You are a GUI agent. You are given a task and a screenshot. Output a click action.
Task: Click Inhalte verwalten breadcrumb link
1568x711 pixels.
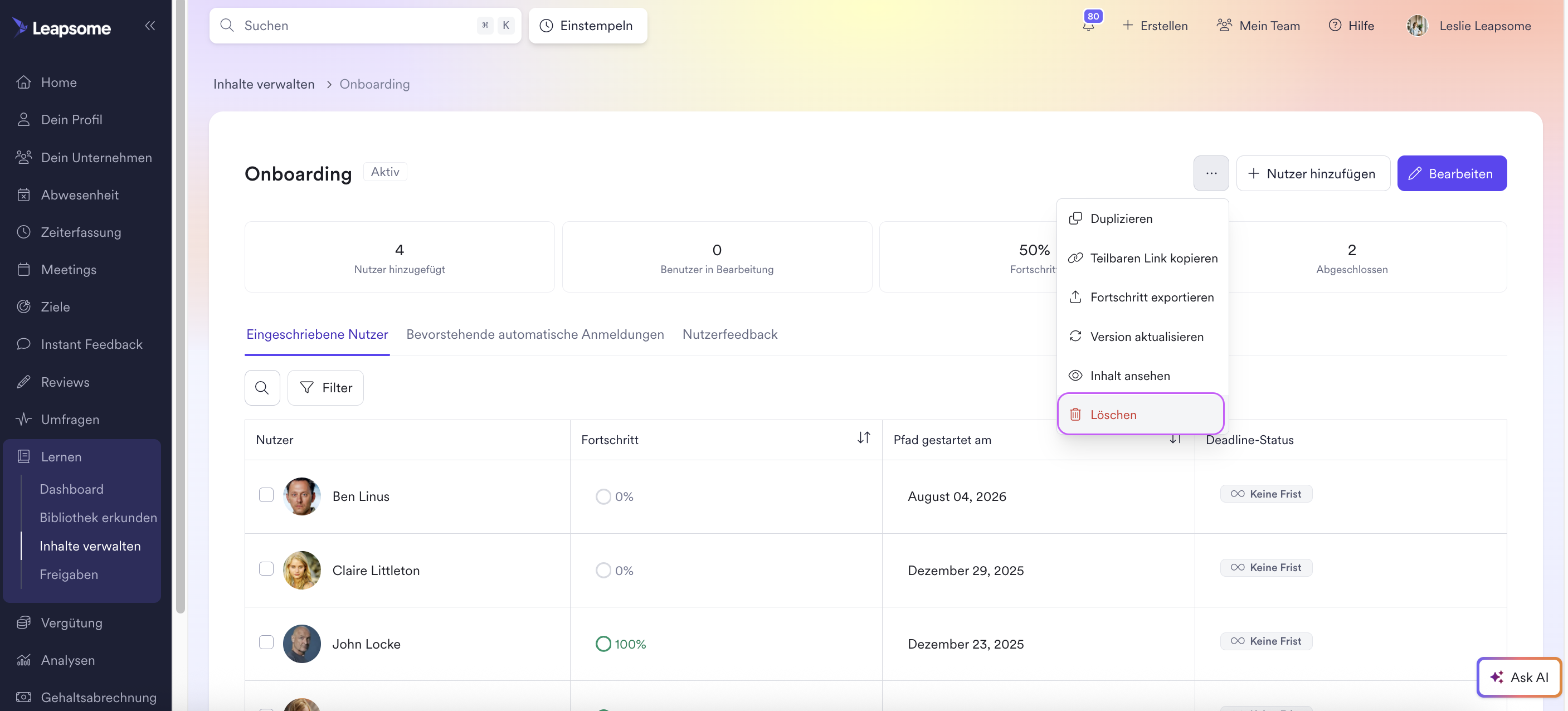click(x=264, y=84)
